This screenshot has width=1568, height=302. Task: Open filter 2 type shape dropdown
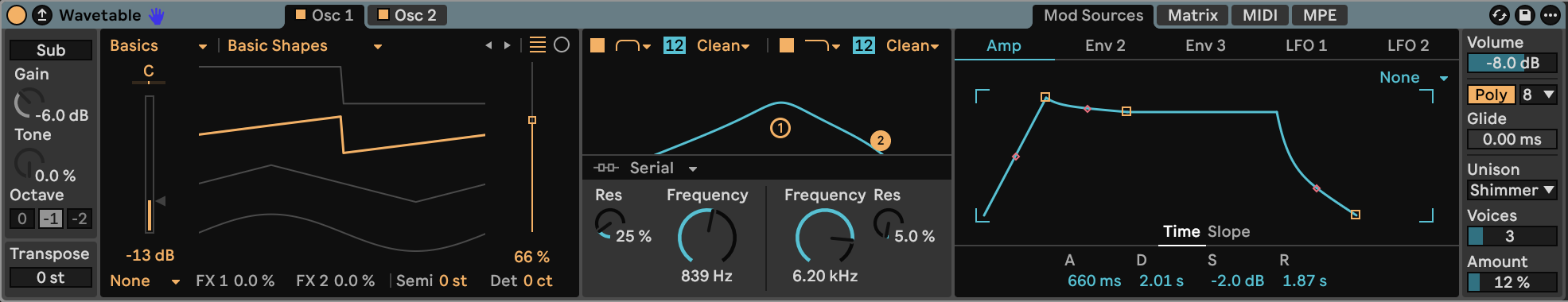pos(822,46)
